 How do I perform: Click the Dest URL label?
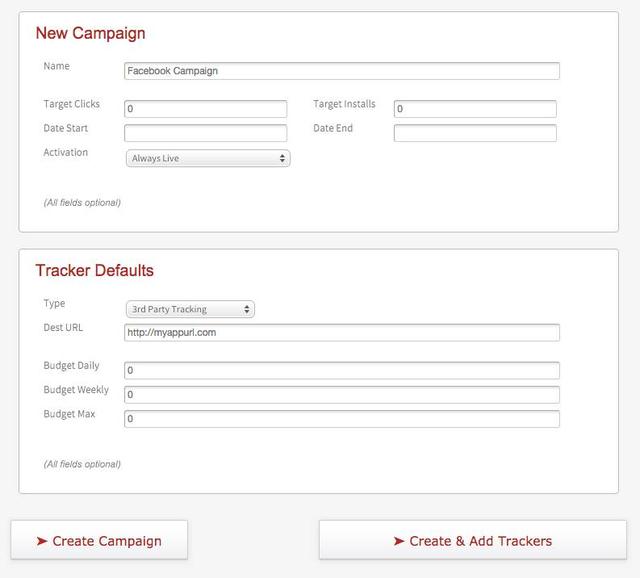point(63,328)
